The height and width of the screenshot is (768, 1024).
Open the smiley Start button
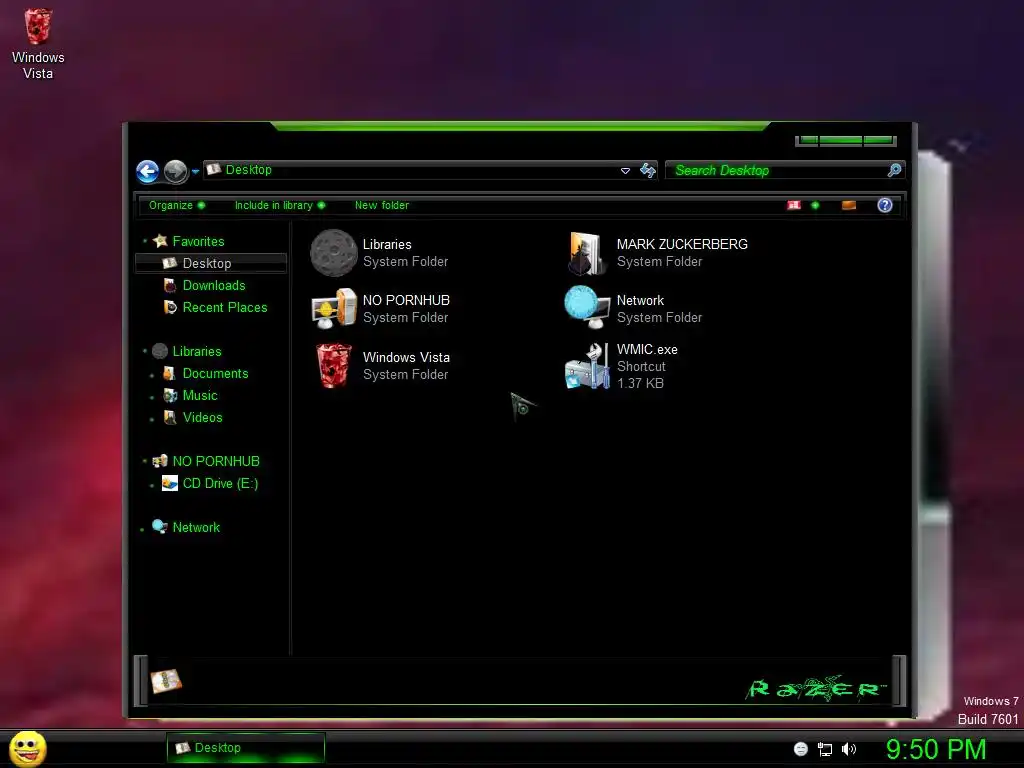(x=27, y=748)
